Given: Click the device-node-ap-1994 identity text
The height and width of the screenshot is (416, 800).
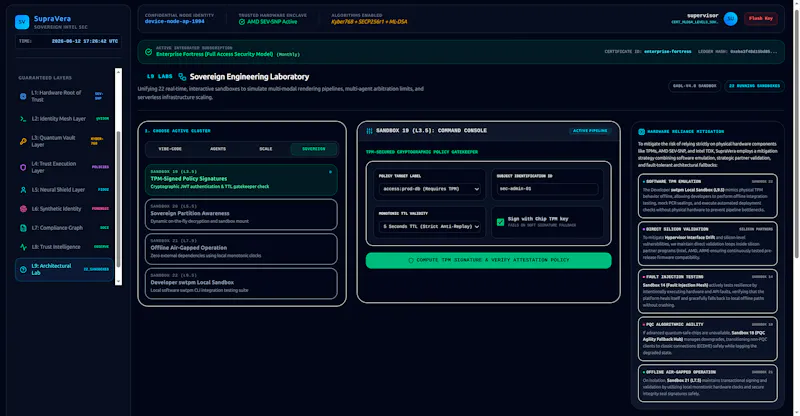Looking at the screenshot, I should 174,21.
